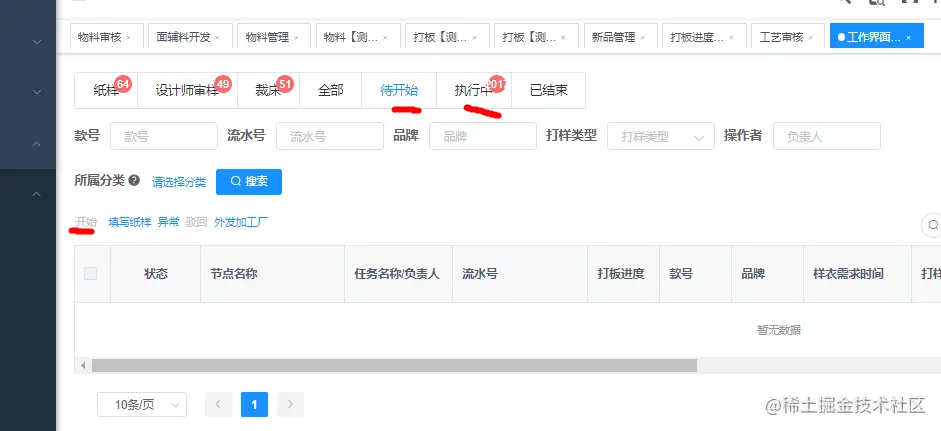Viewport: 941px width, 431px height.
Task: Go to the next page arrow
Action: (290, 405)
